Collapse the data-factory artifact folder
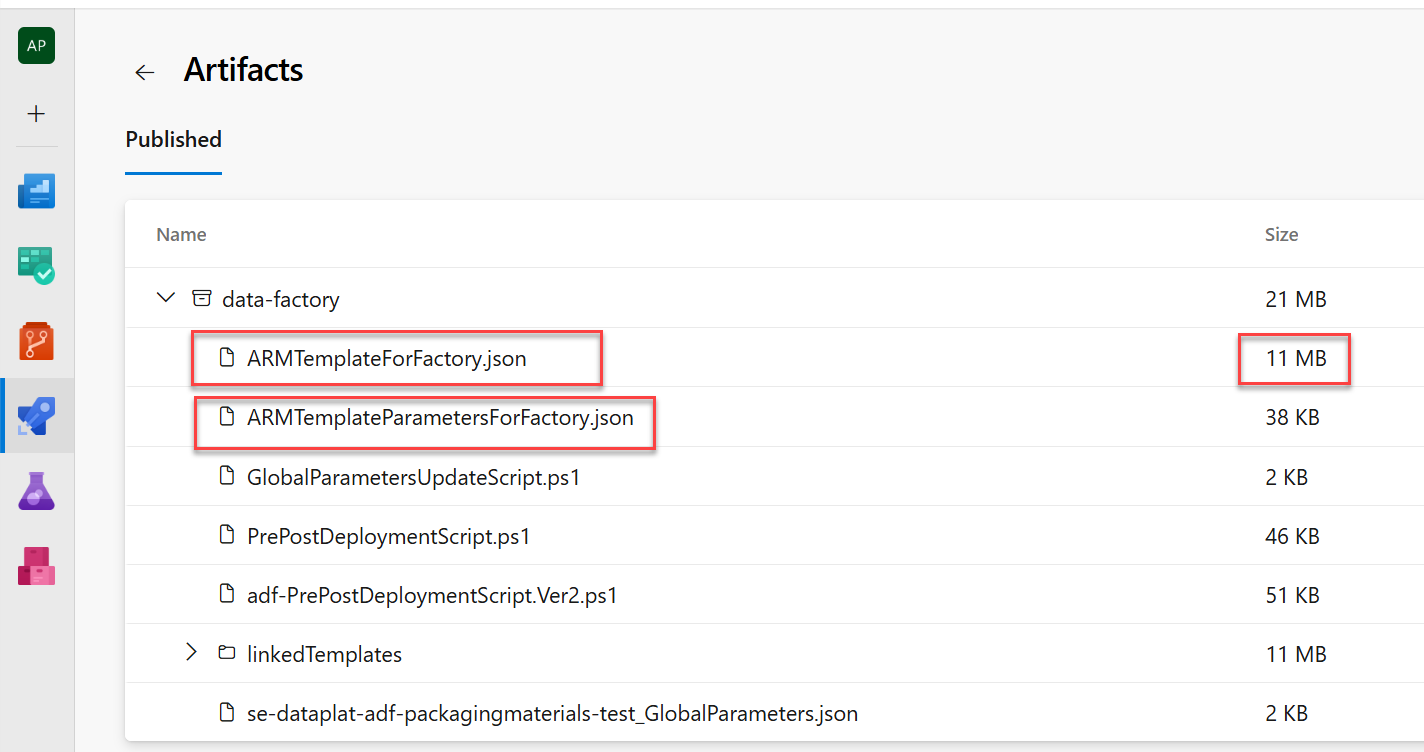This screenshot has height=752, width=1424. 166,298
